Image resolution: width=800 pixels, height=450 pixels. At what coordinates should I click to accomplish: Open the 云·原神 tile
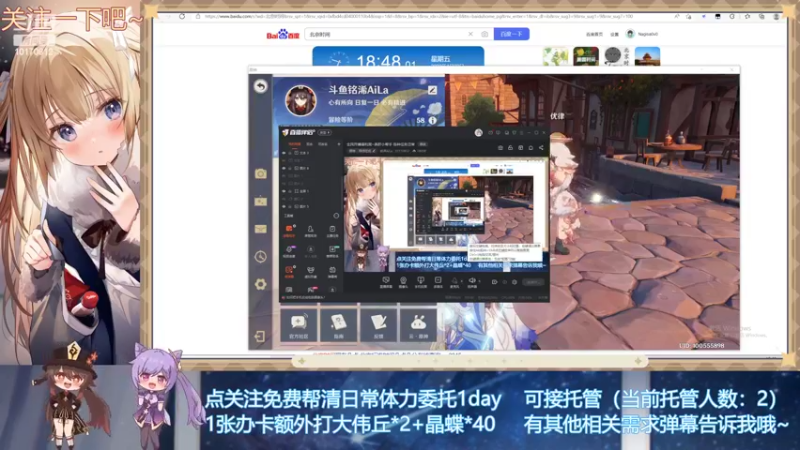pyautogui.click(x=418, y=325)
